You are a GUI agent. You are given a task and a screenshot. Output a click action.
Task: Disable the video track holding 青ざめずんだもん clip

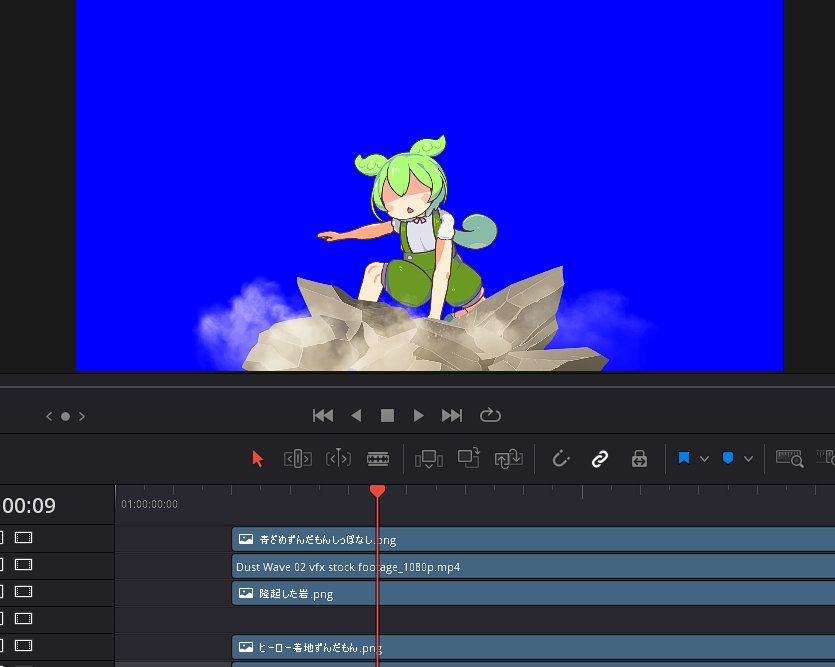[x=23, y=538]
